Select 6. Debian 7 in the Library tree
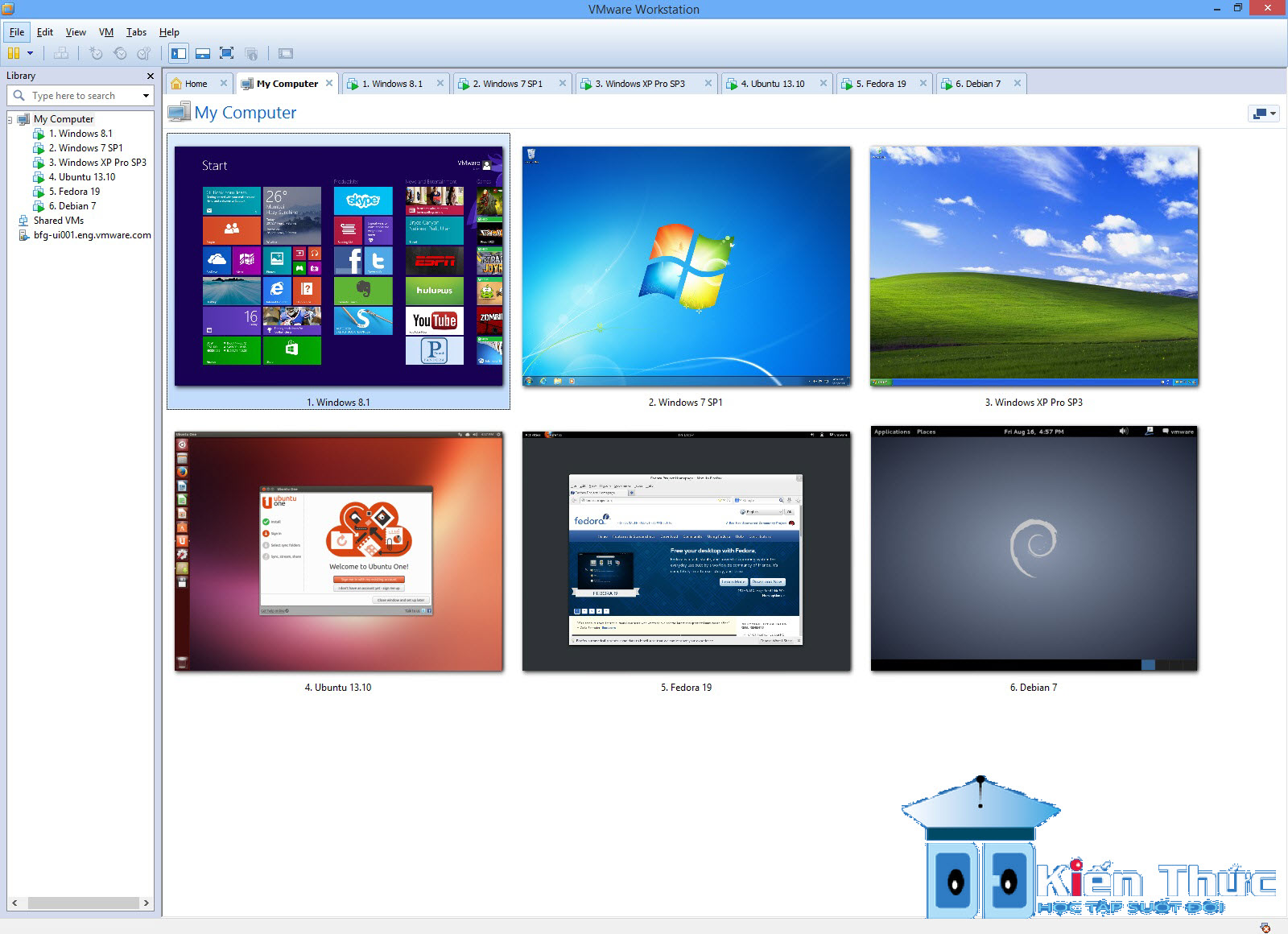The height and width of the screenshot is (934, 1288). pyautogui.click(x=72, y=206)
